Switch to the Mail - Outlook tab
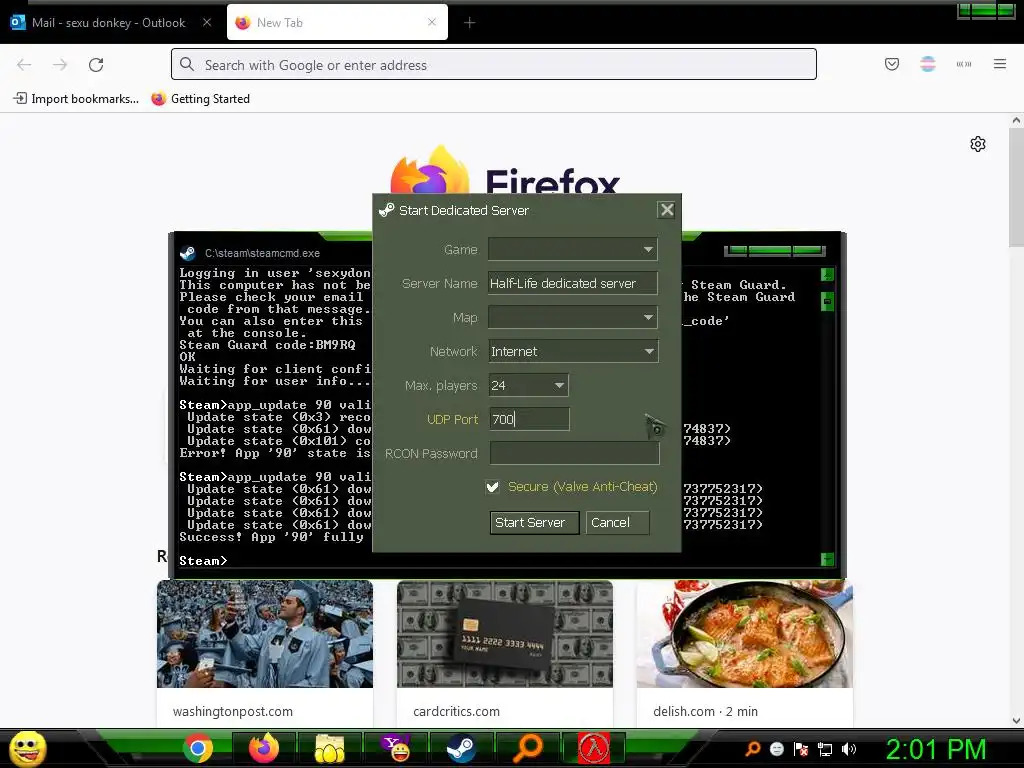1024x768 pixels. click(109, 23)
